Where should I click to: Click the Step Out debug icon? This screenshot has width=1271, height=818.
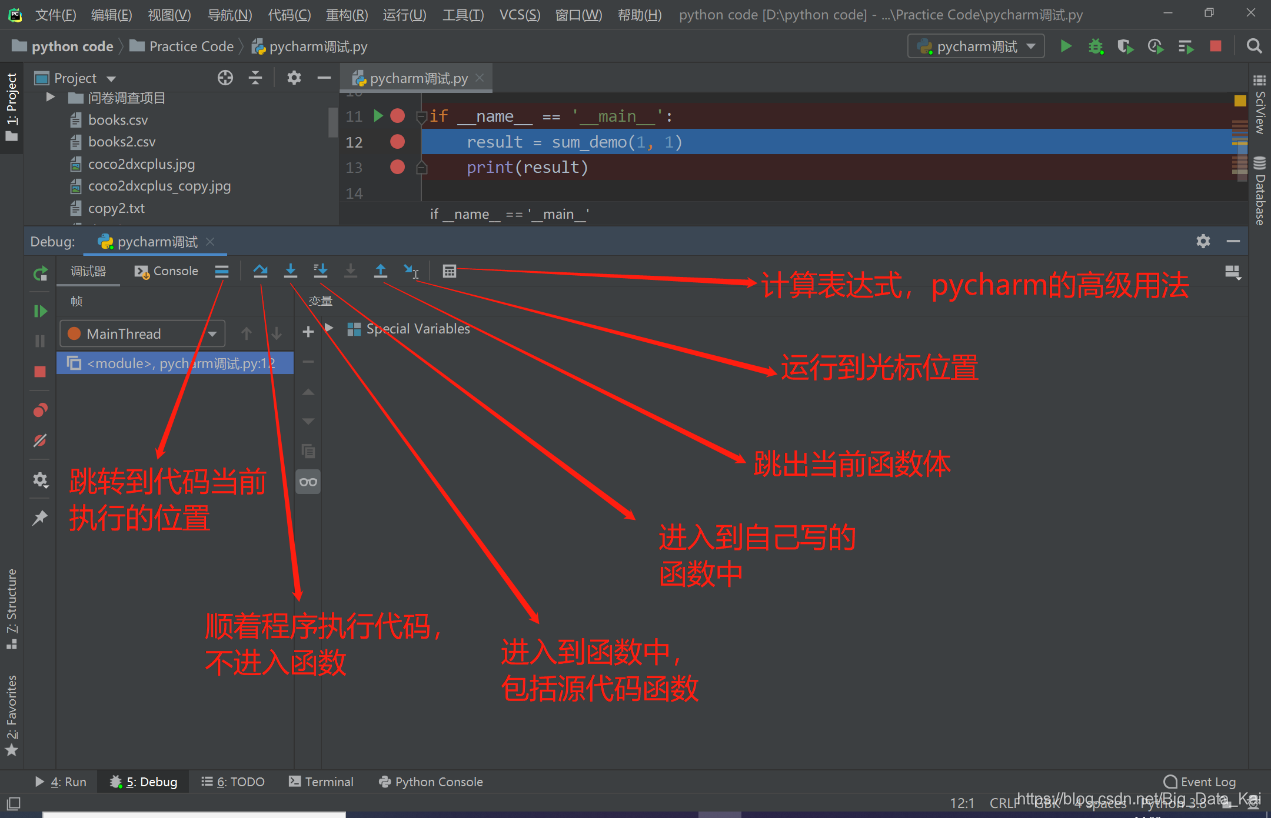click(380, 271)
